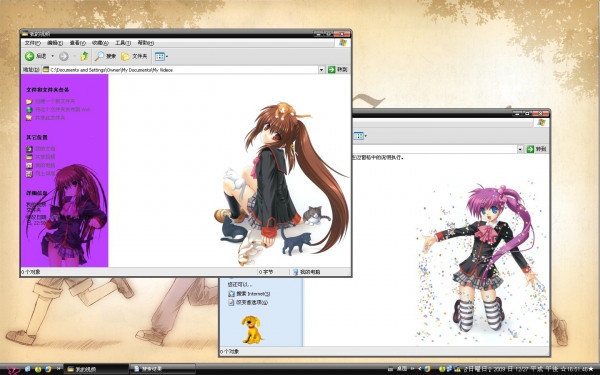Click the '0 字节' status bar size text
600x375 pixels.
tap(266, 272)
